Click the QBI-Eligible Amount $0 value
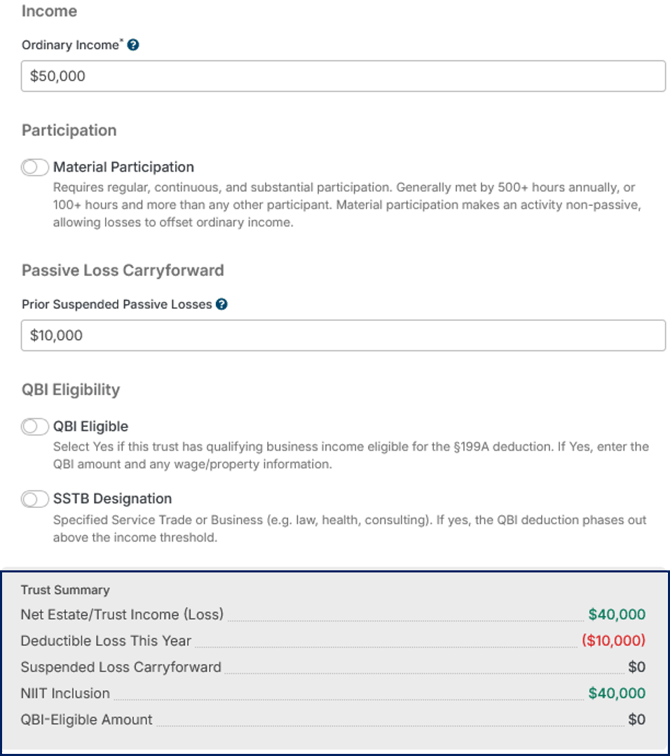Viewport: 670px width, 756px height. pyautogui.click(x=637, y=719)
